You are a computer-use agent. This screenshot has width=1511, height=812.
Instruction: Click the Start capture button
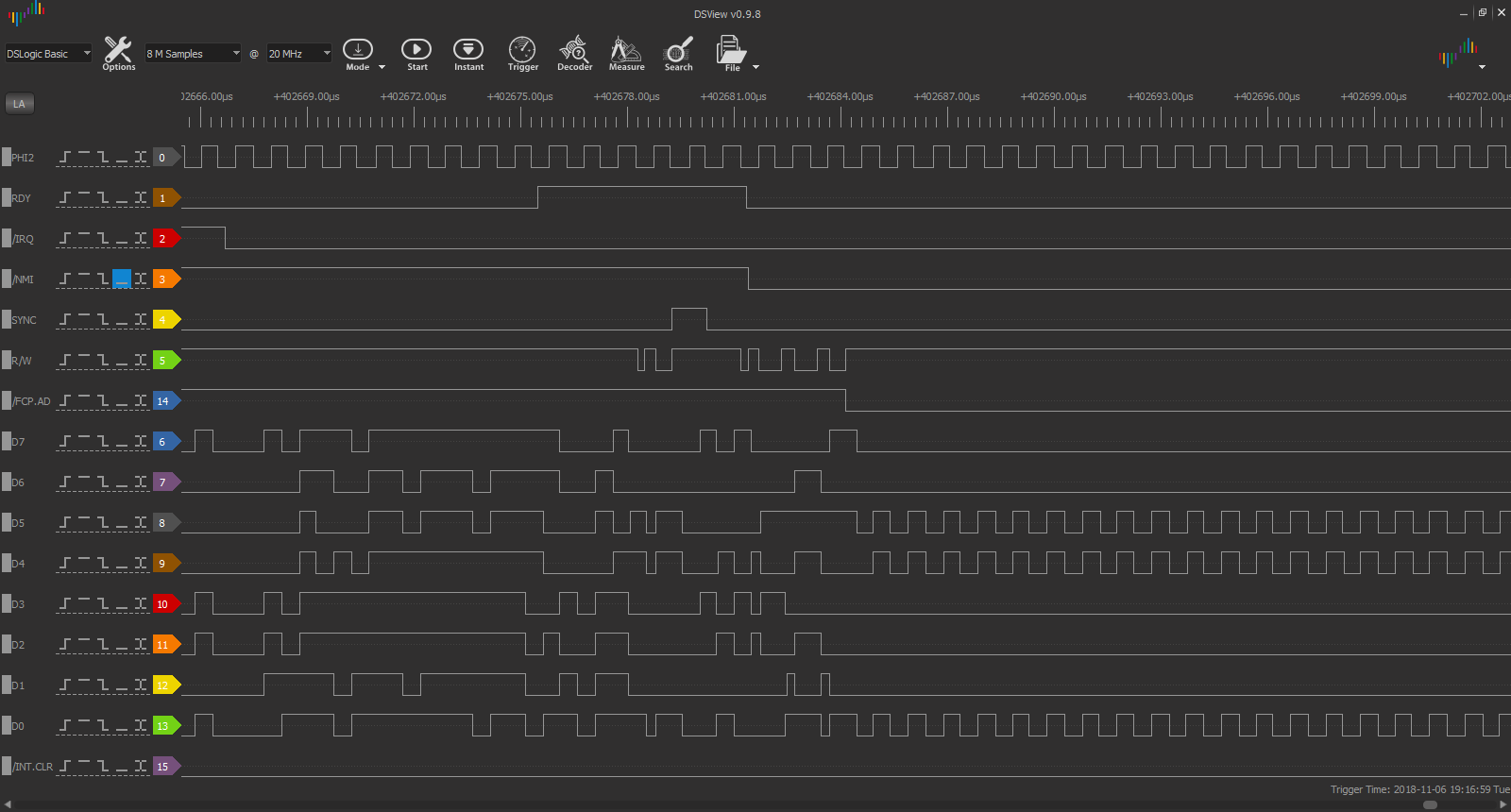tap(416, 53)
